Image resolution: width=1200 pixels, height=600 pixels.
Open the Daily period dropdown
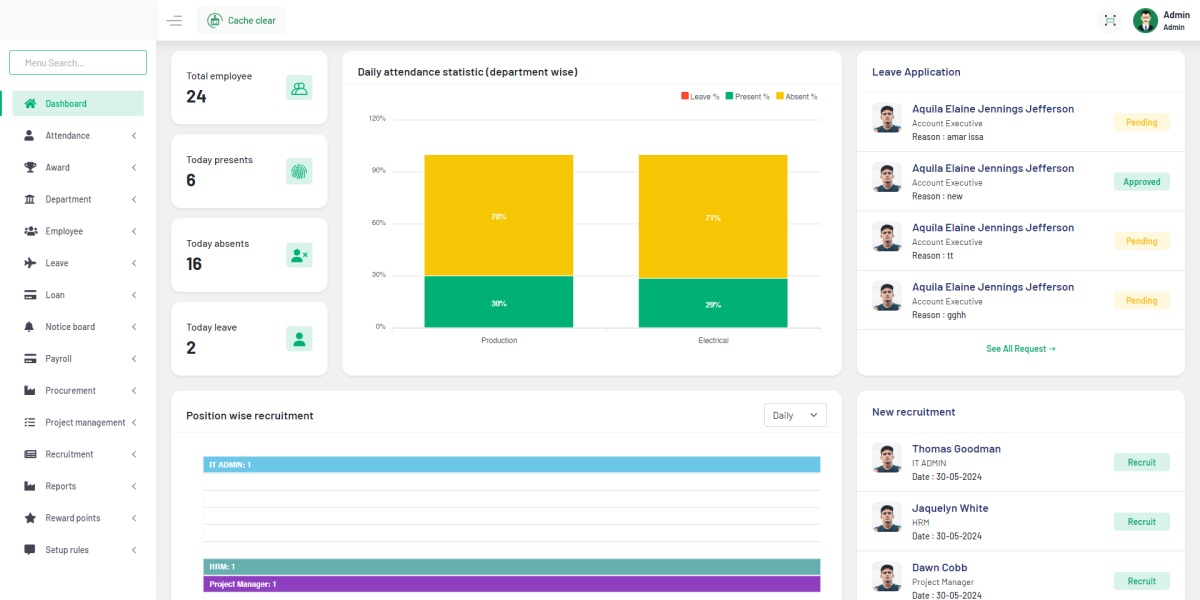(x=795, y=415)
